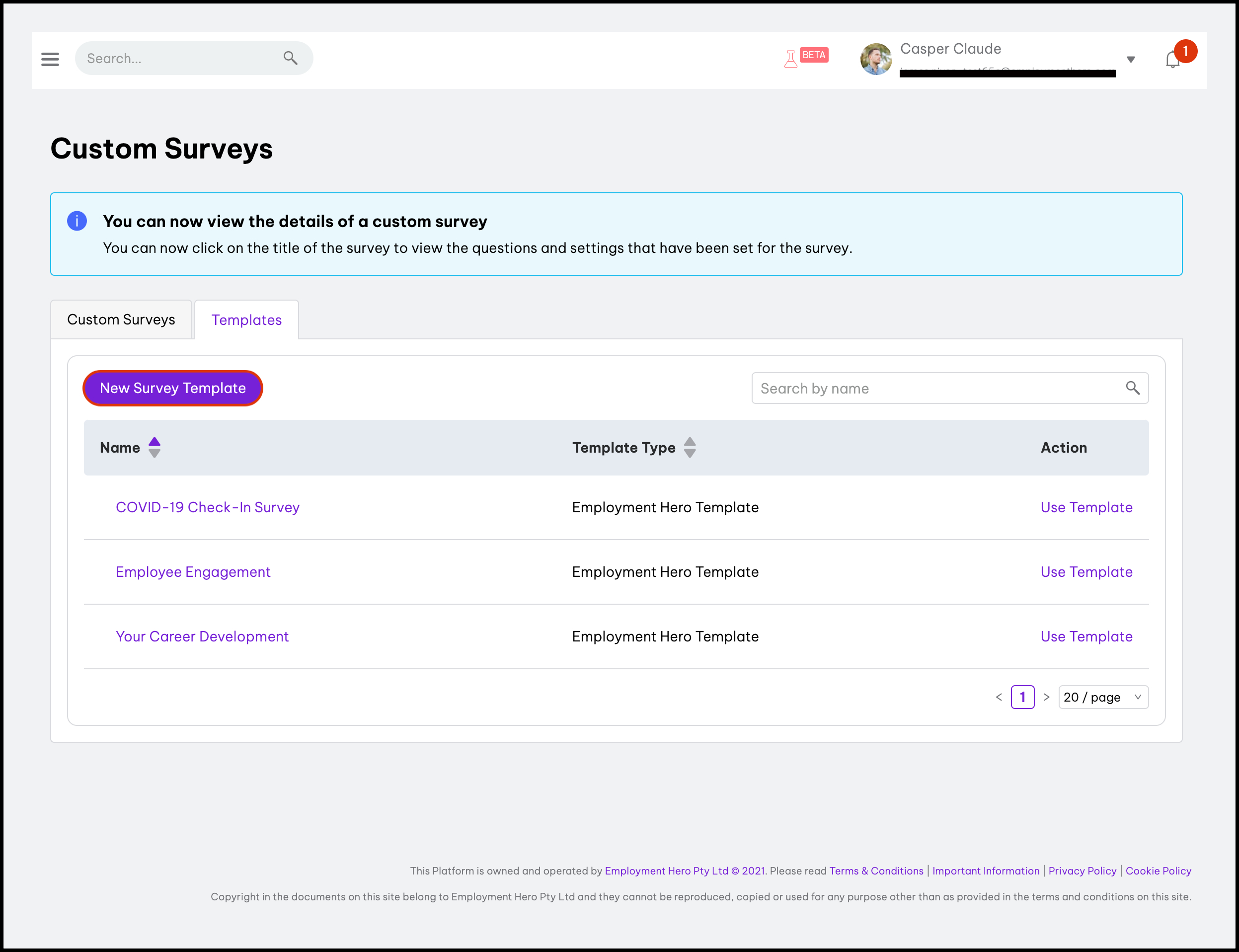The width and height of the screenshot is (1239, 952).
Task: Open the hamburger navigation menu
Action: tap(50, 59)
